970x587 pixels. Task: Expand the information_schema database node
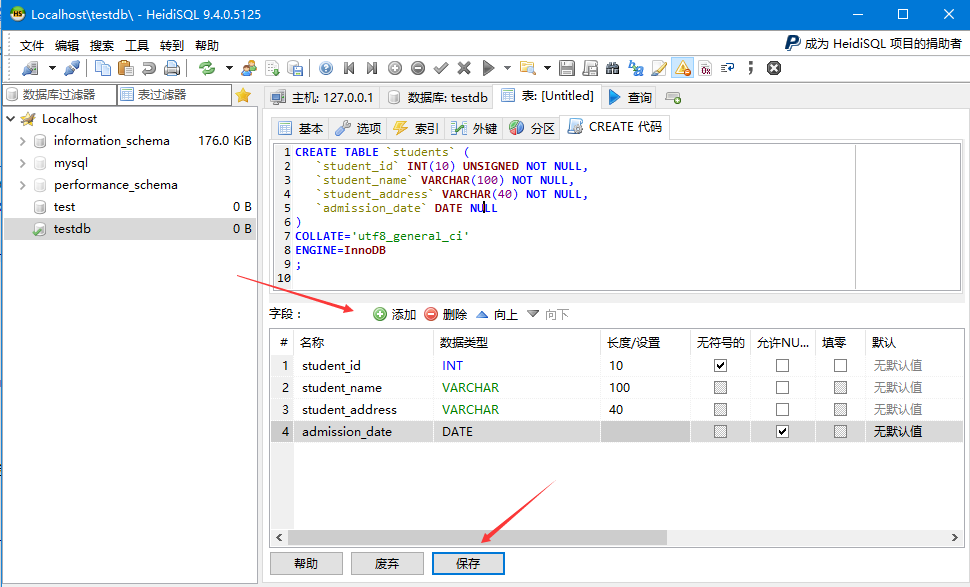22,141
